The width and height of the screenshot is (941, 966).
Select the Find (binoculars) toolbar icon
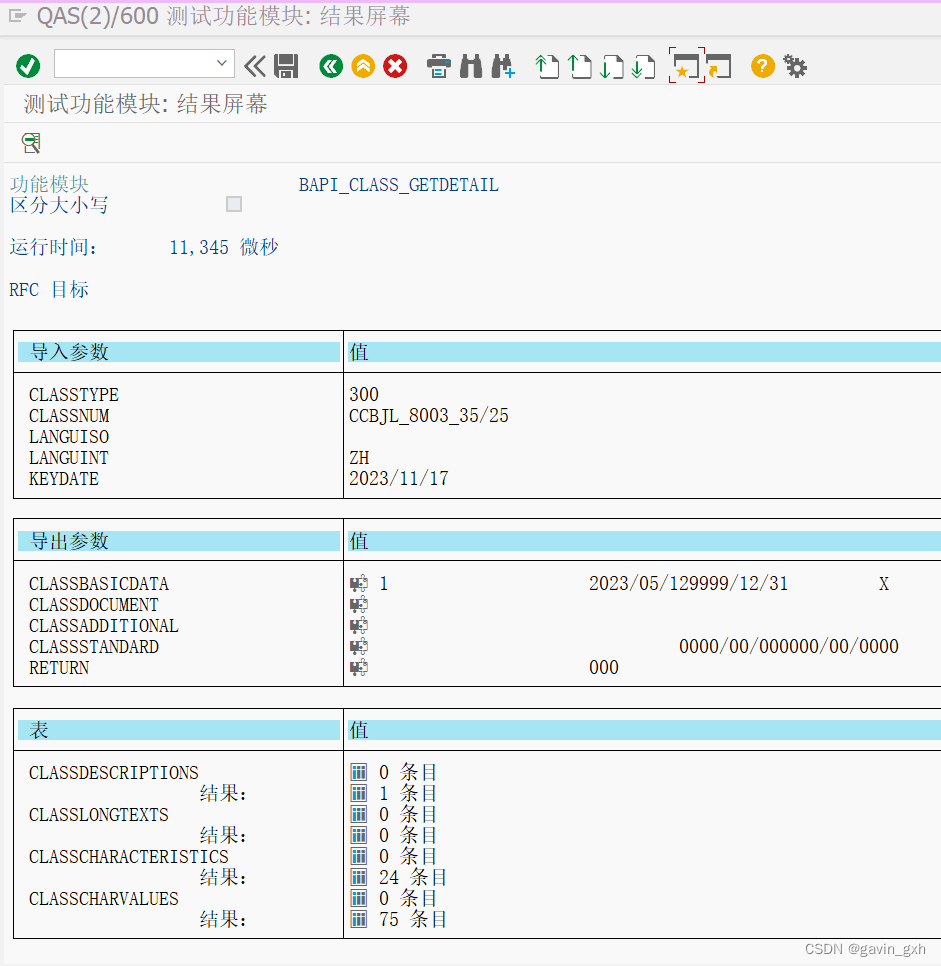(470, 66)
